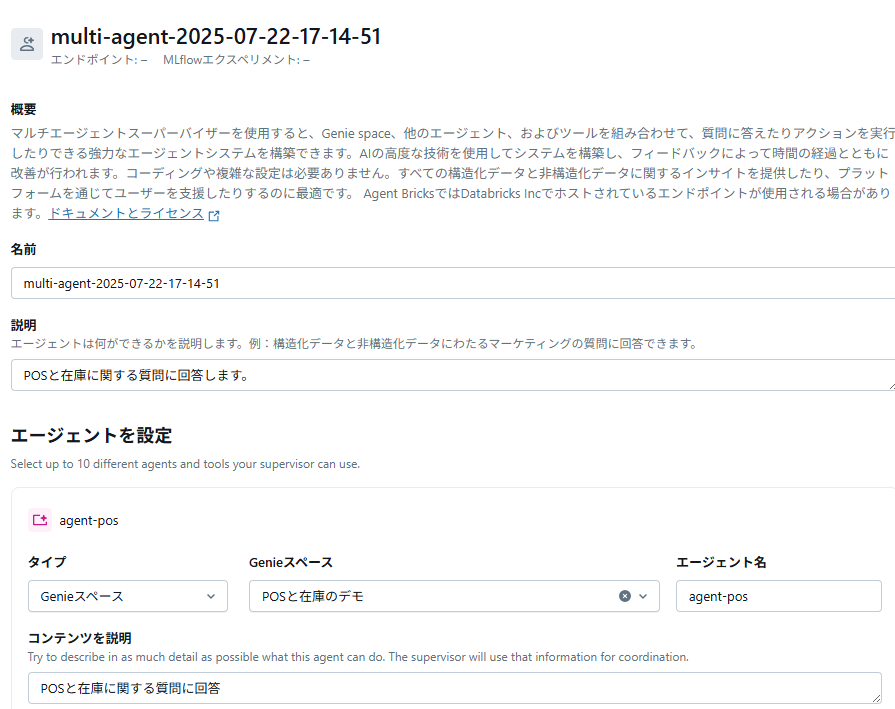The image size is (895, 709).
Task: Click the コンテンツを説明 label
Action: pos(80,638)
